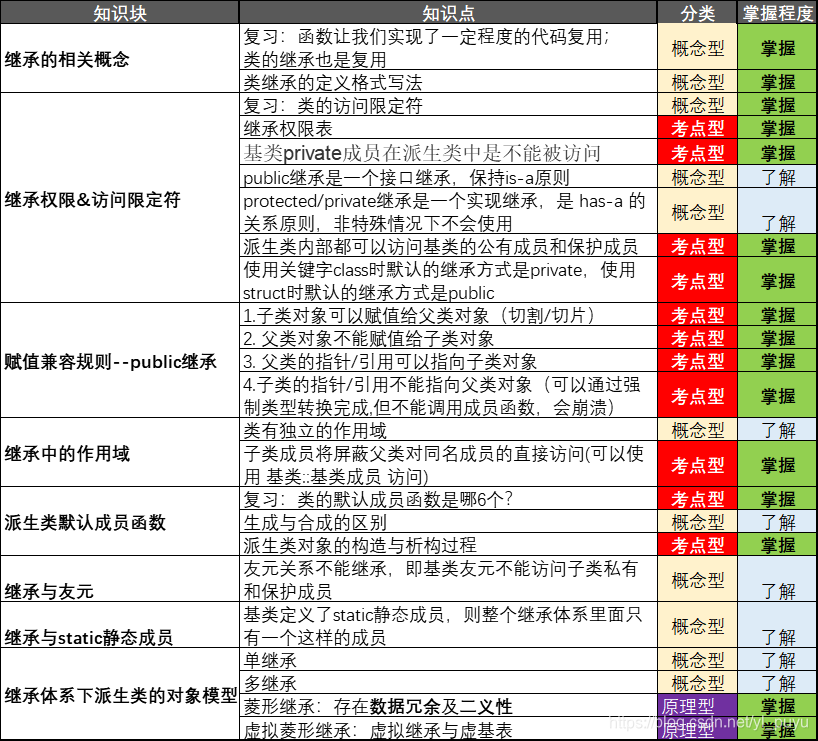Click the cell 复习：函数让我们实现了一定程度的代码复用
The image size is (818, 741).
pyautogui.click(x=448, y=47)
